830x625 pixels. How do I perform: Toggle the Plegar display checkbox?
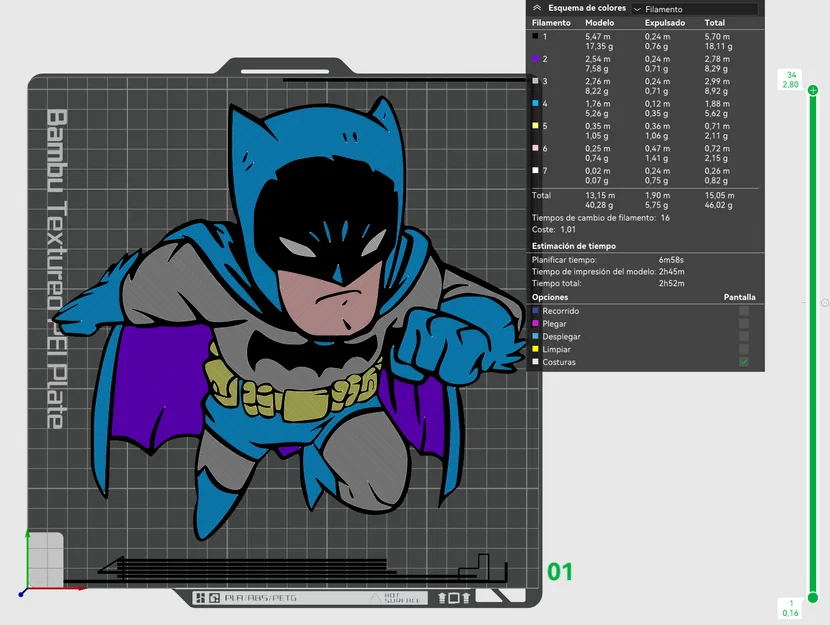(x=744, y=324)
